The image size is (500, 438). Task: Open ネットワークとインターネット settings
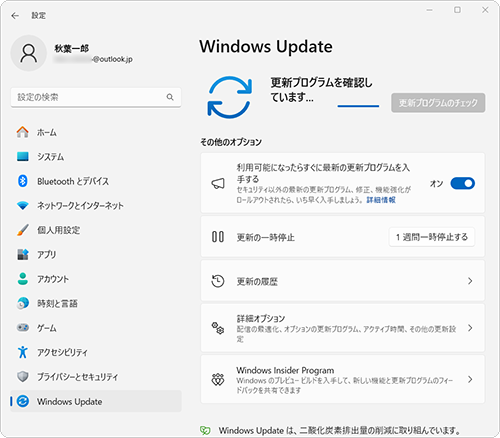[96, 206]
